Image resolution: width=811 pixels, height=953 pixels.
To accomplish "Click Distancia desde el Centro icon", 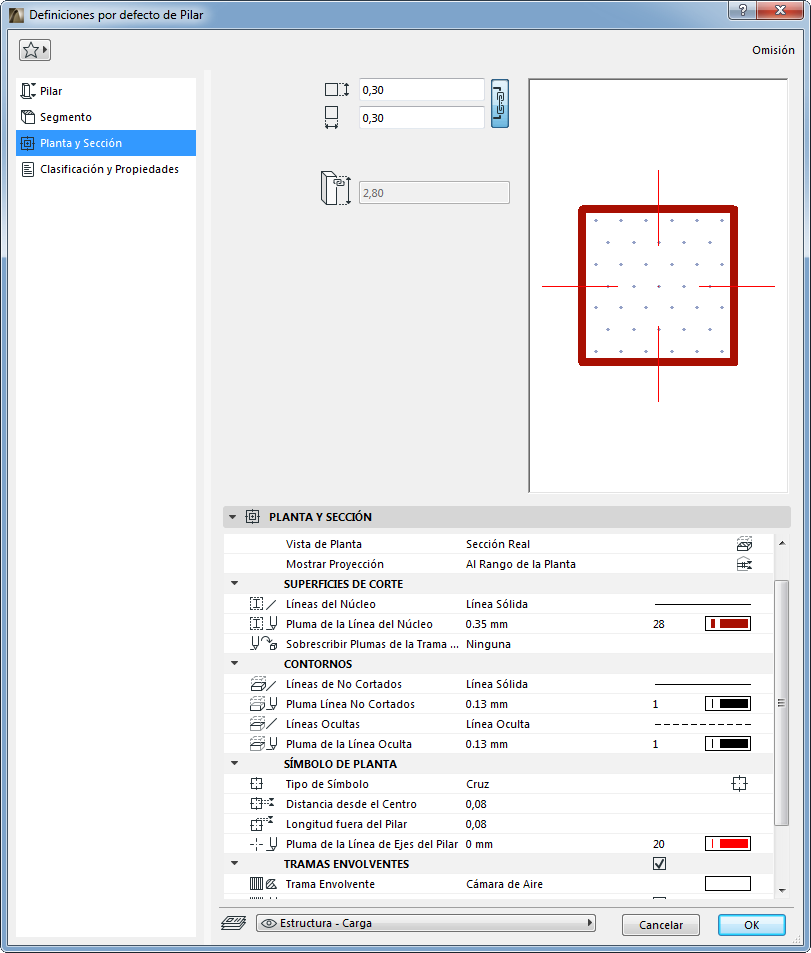I will coord(262,804).
